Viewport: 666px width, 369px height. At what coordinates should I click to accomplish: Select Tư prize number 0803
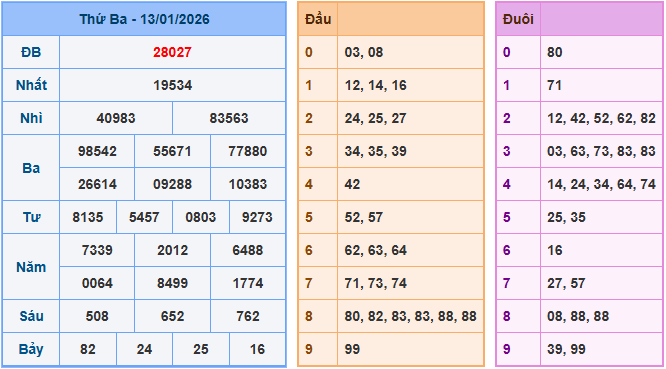click(200, 217)
